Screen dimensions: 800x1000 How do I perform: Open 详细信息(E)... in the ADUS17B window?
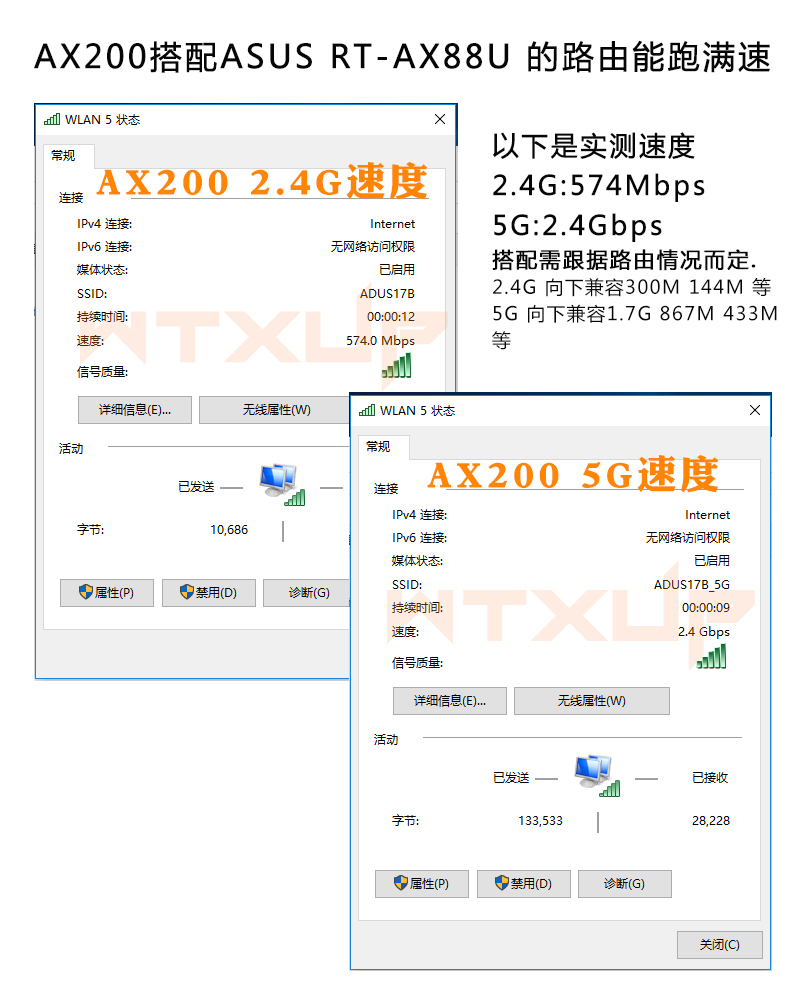[135, 410]
